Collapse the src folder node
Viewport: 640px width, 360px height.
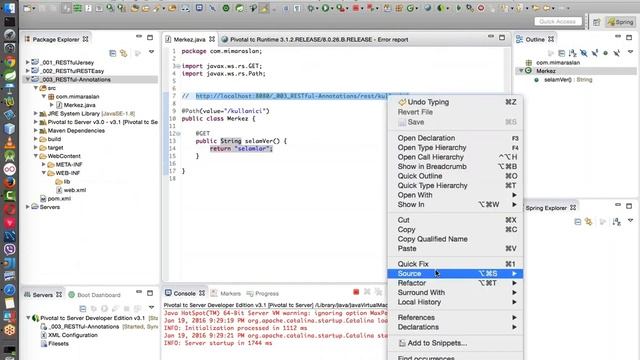click(36, 88)
